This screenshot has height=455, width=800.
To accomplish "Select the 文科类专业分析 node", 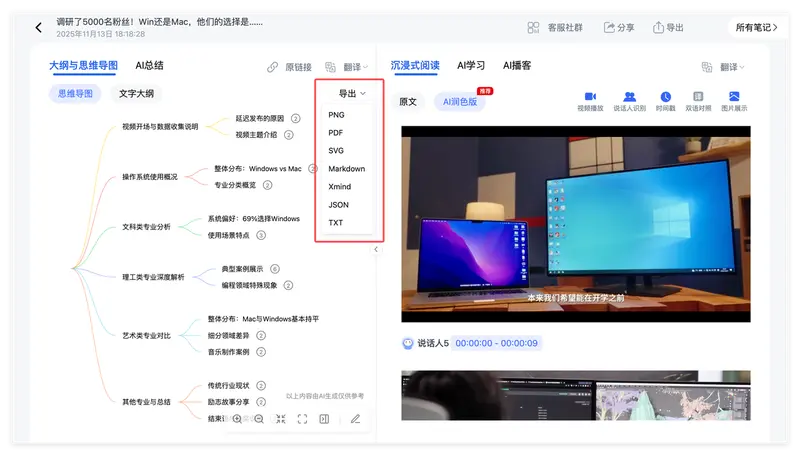I will coord(146,226).
